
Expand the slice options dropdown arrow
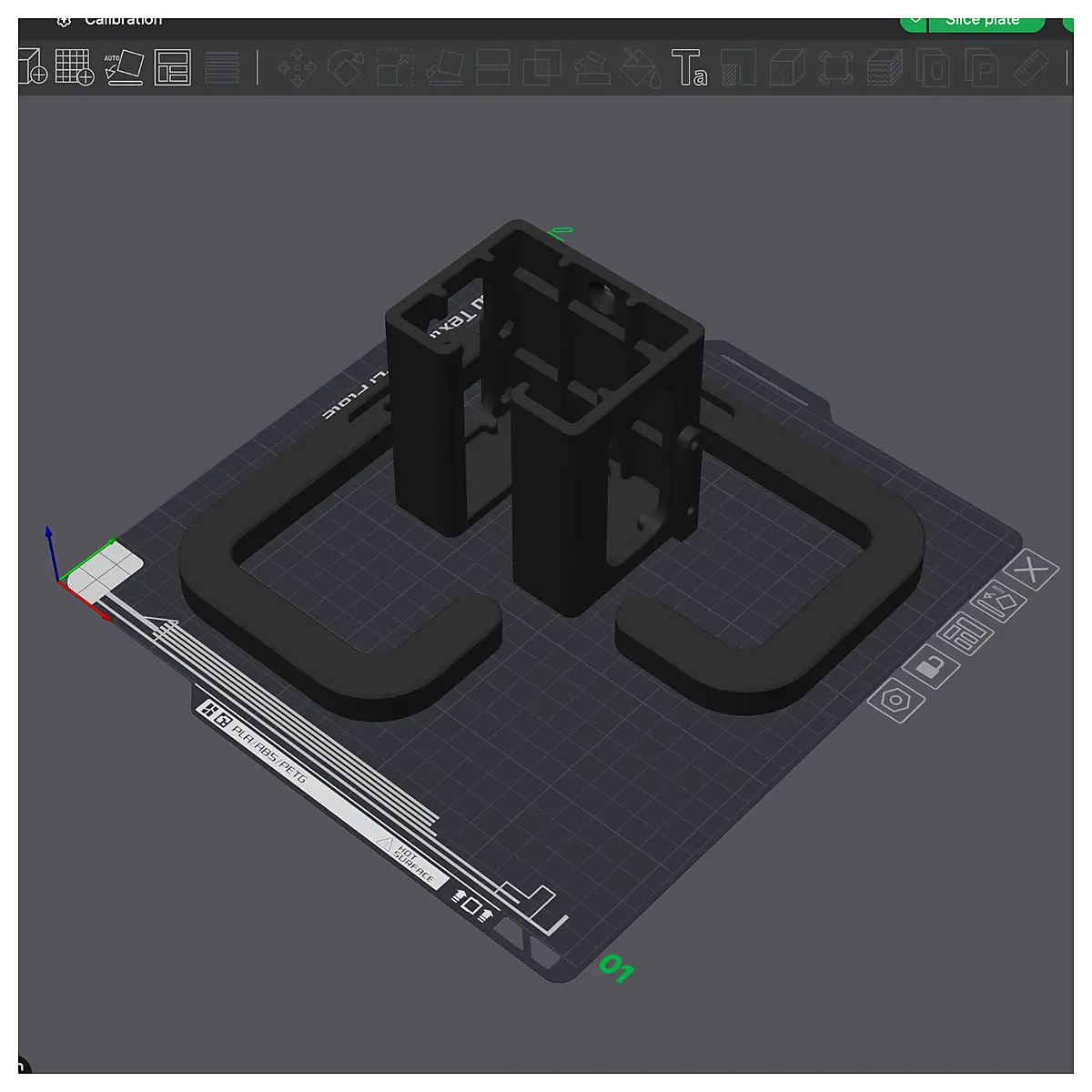coord(915,21)
